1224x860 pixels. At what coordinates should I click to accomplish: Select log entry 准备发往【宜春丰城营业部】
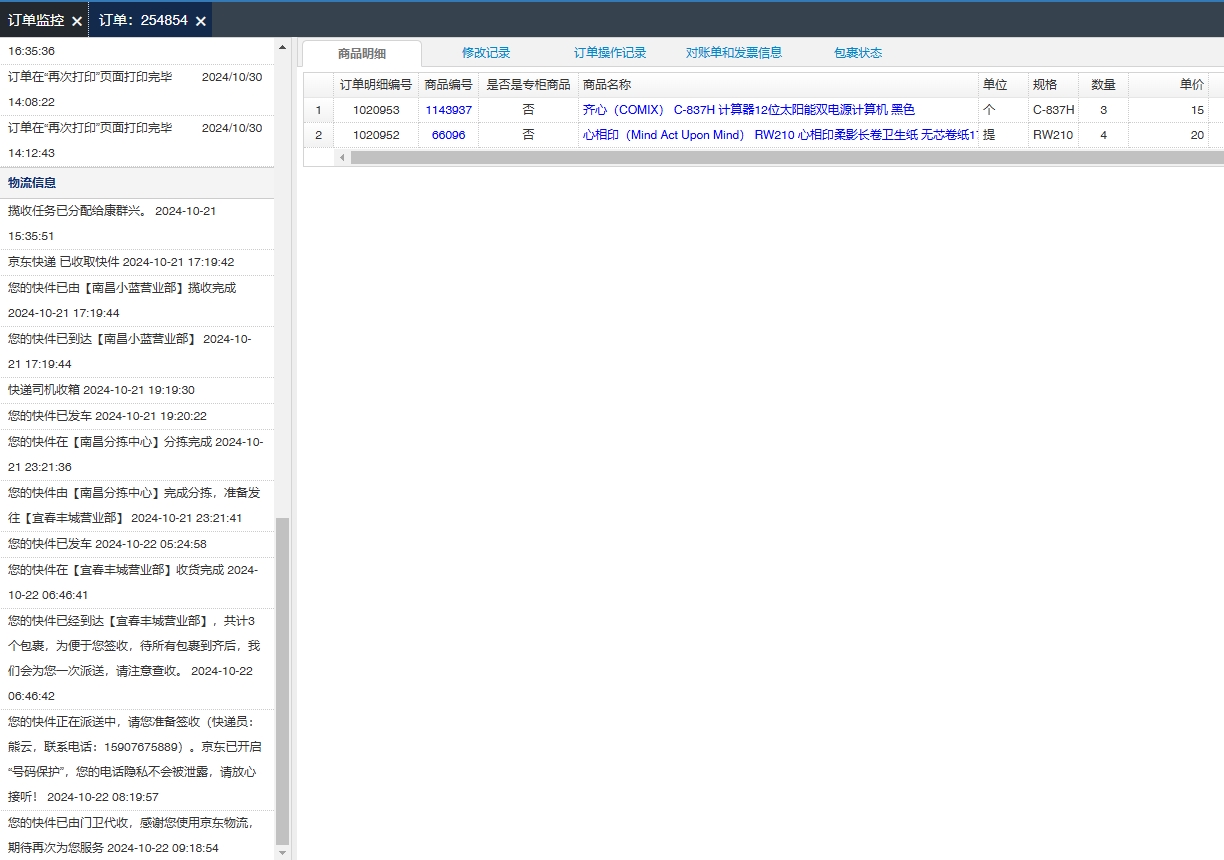pyautogui.click(x=137, y=505)
